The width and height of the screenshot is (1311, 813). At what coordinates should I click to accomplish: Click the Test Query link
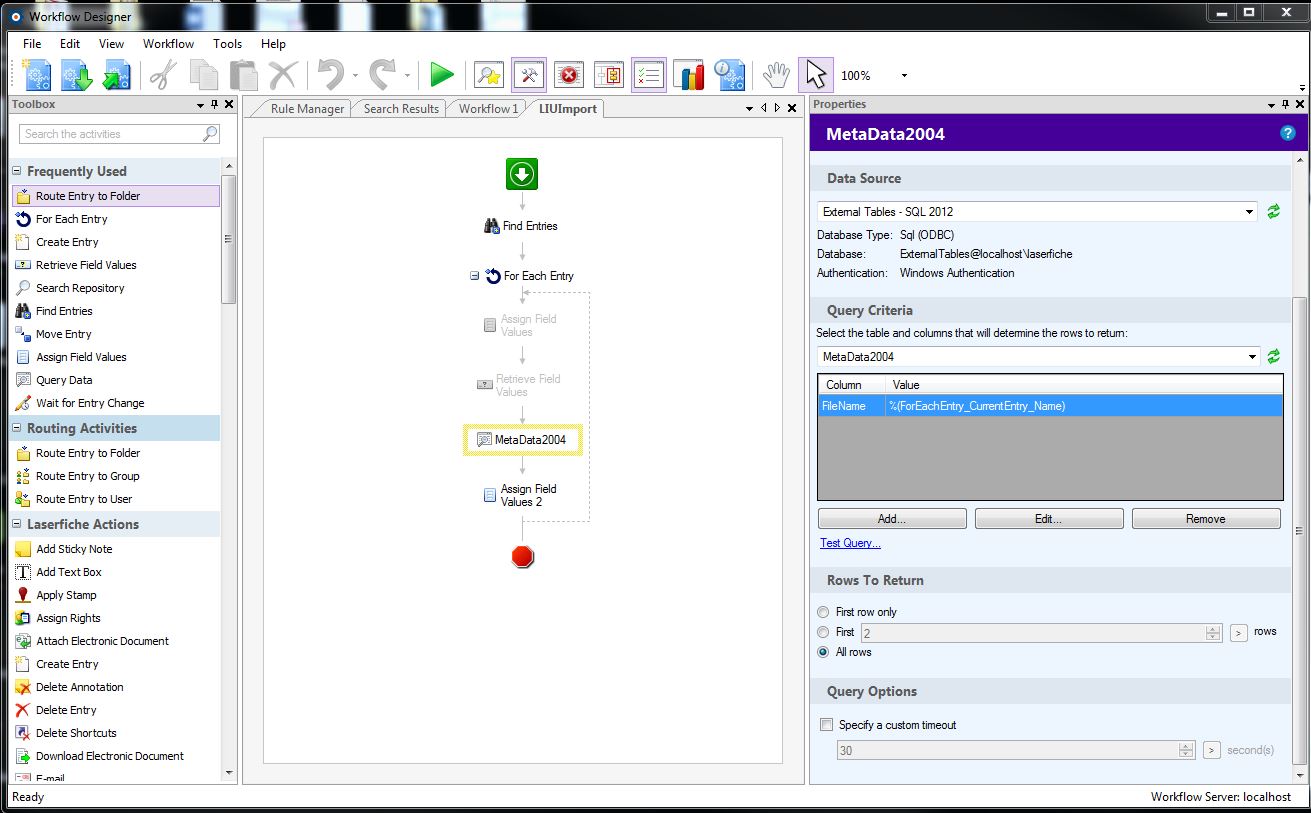pos(850,543)
